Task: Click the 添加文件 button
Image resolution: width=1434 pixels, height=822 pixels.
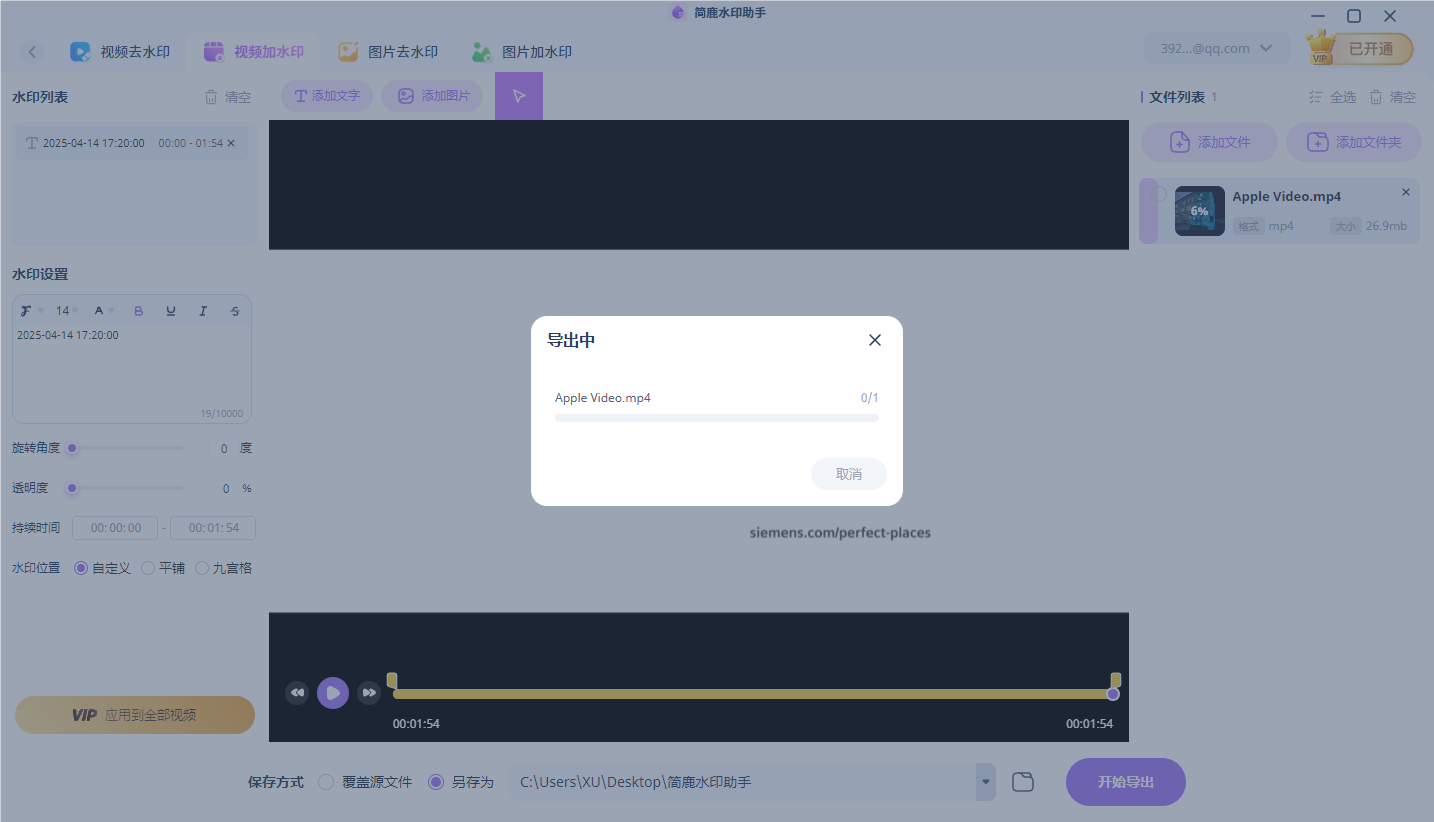Action: pos(1210,142)
